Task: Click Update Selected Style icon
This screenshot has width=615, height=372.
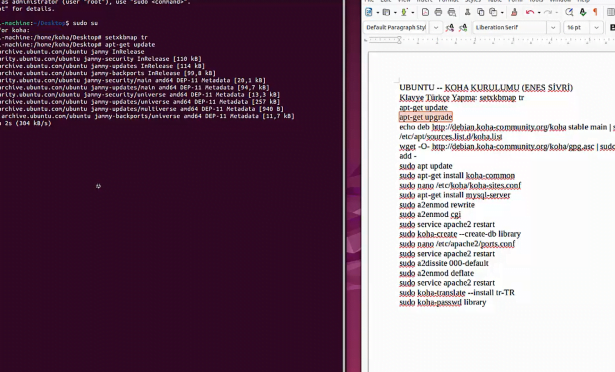Action: point(450,27)
